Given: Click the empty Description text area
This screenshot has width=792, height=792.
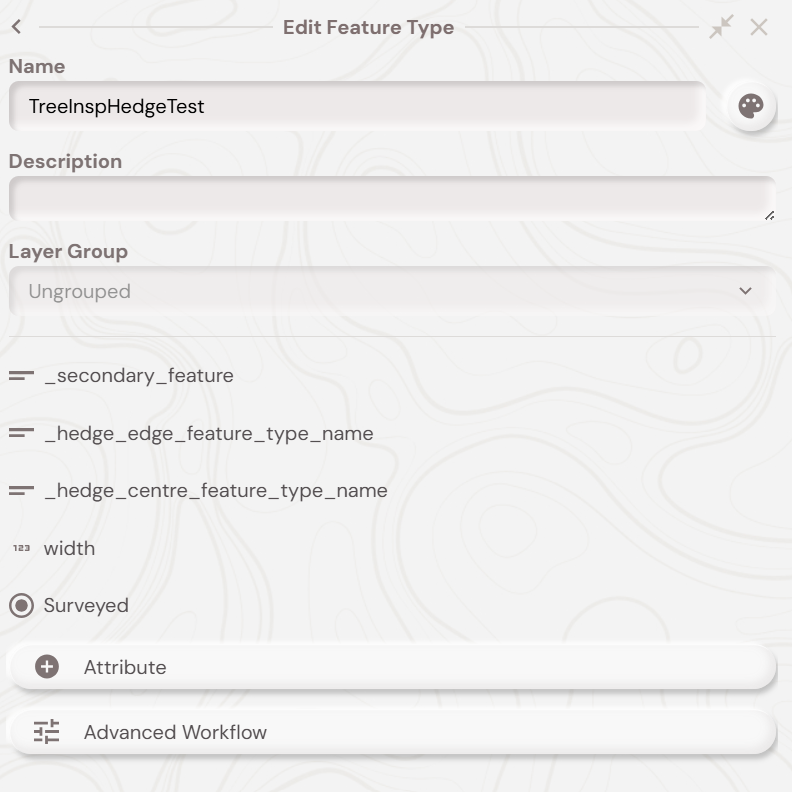Looking at the screenshot, I should (390, 198).
